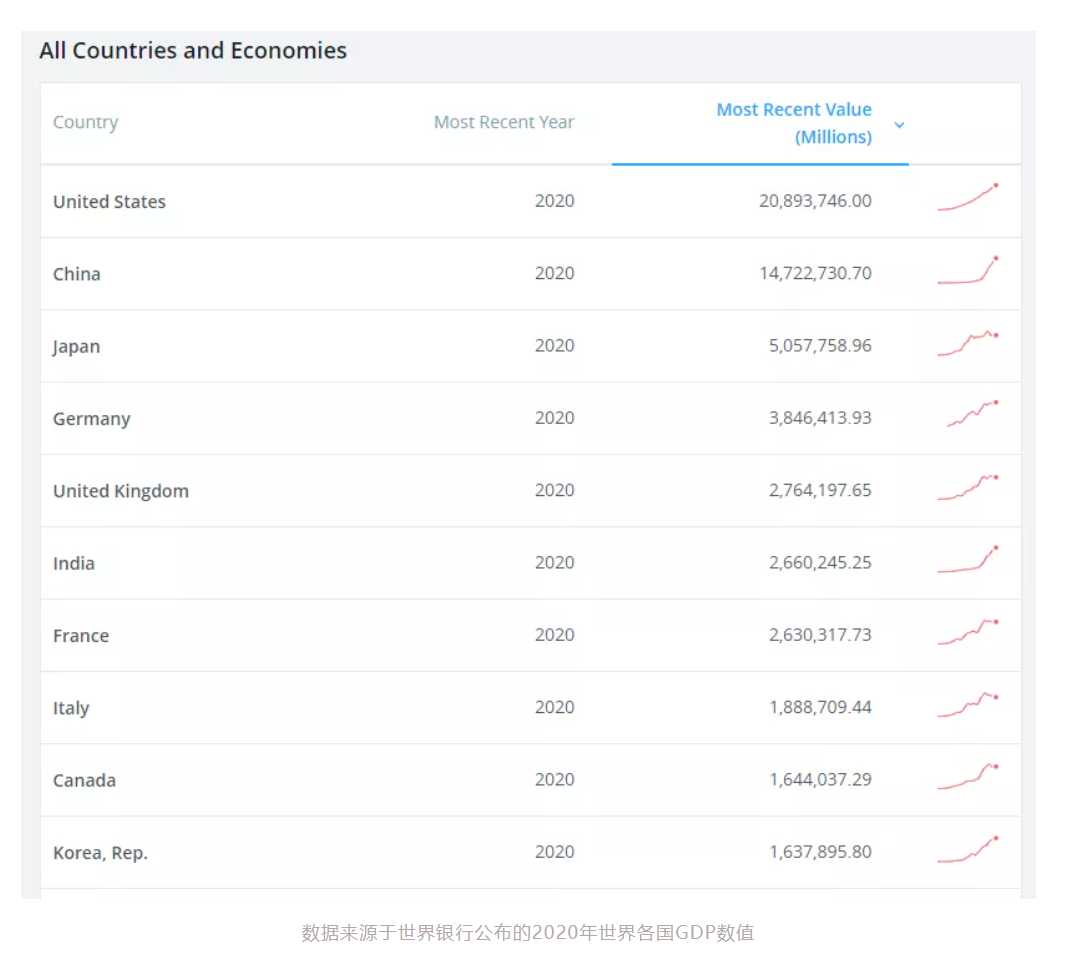
Task: Sort by Most Recent Year header
Action: [503, 122]
